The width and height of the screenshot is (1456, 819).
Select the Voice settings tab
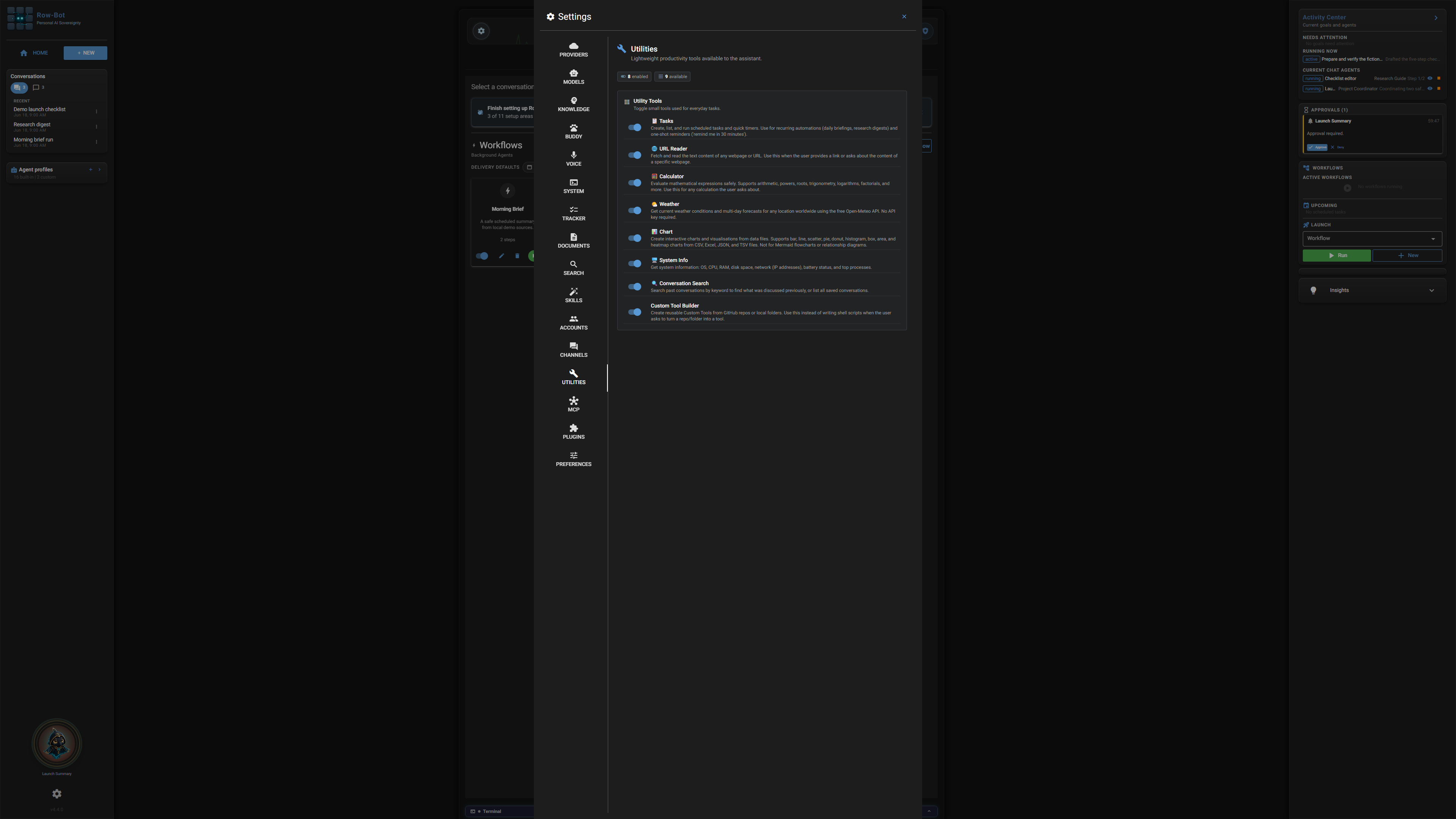tap(573, 159)
